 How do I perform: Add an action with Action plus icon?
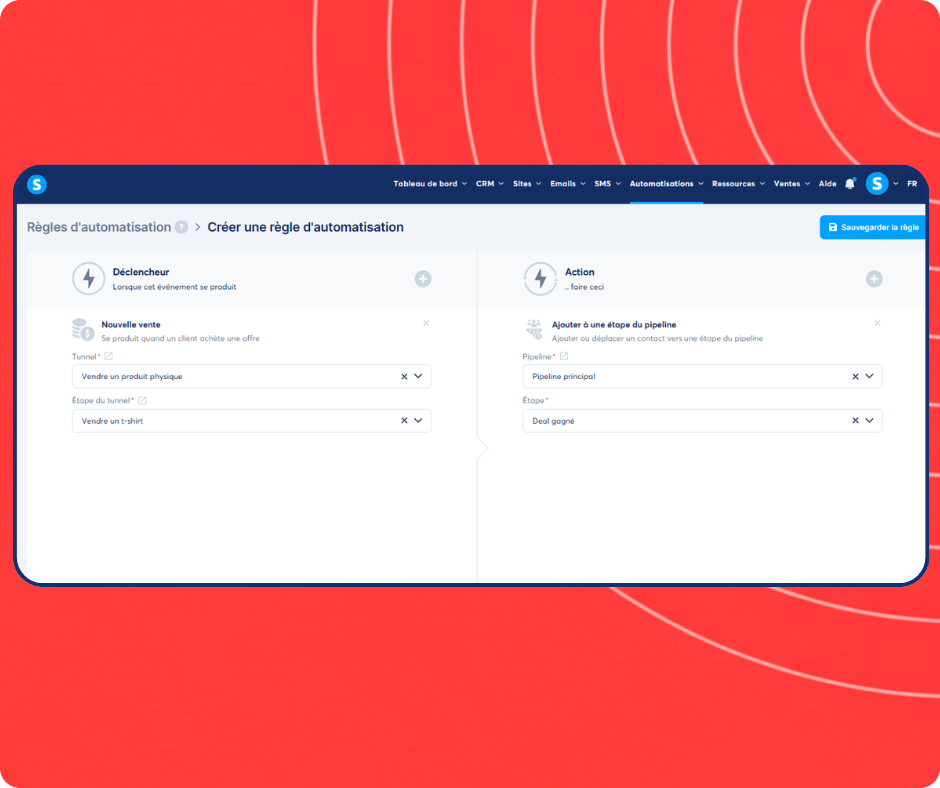[874, 279]
